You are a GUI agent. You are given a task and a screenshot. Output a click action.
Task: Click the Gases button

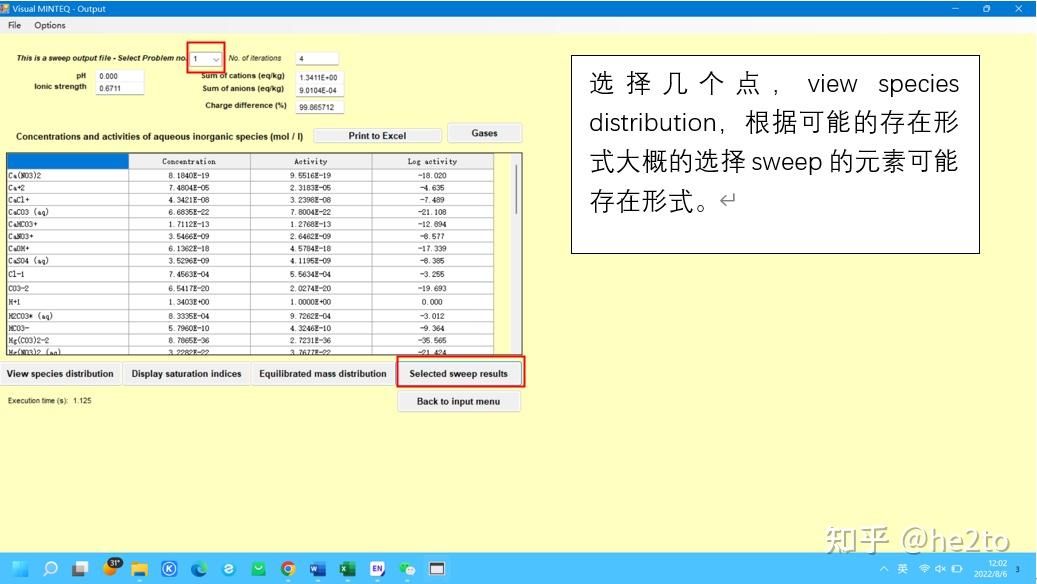tap(484, 132)
